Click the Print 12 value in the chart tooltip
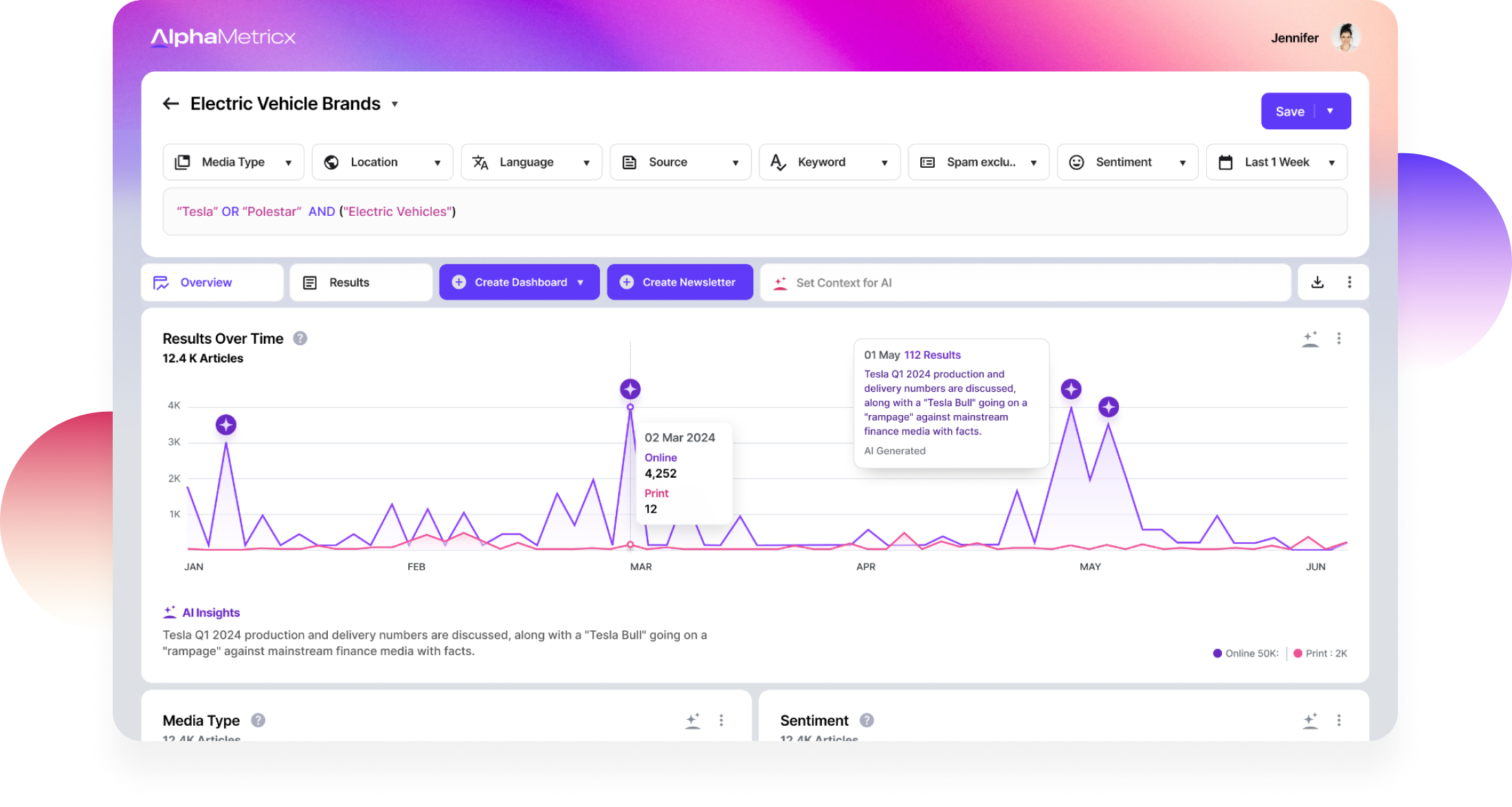The width and height of the screenshot is (1512, 807). tap(651, 509)
